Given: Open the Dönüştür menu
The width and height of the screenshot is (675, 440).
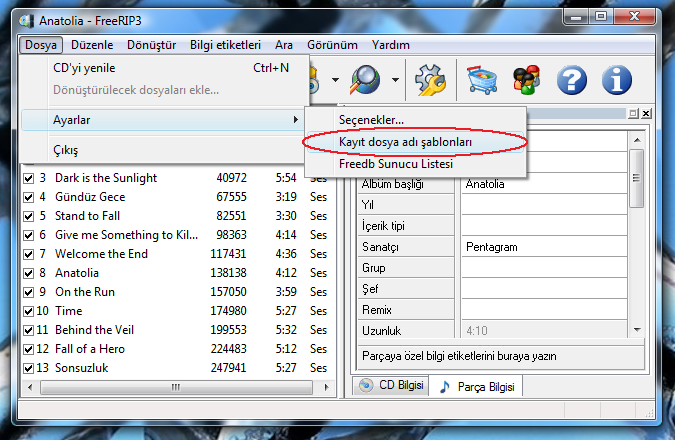Looking at the screenshot, I should (x=151, y=45).
